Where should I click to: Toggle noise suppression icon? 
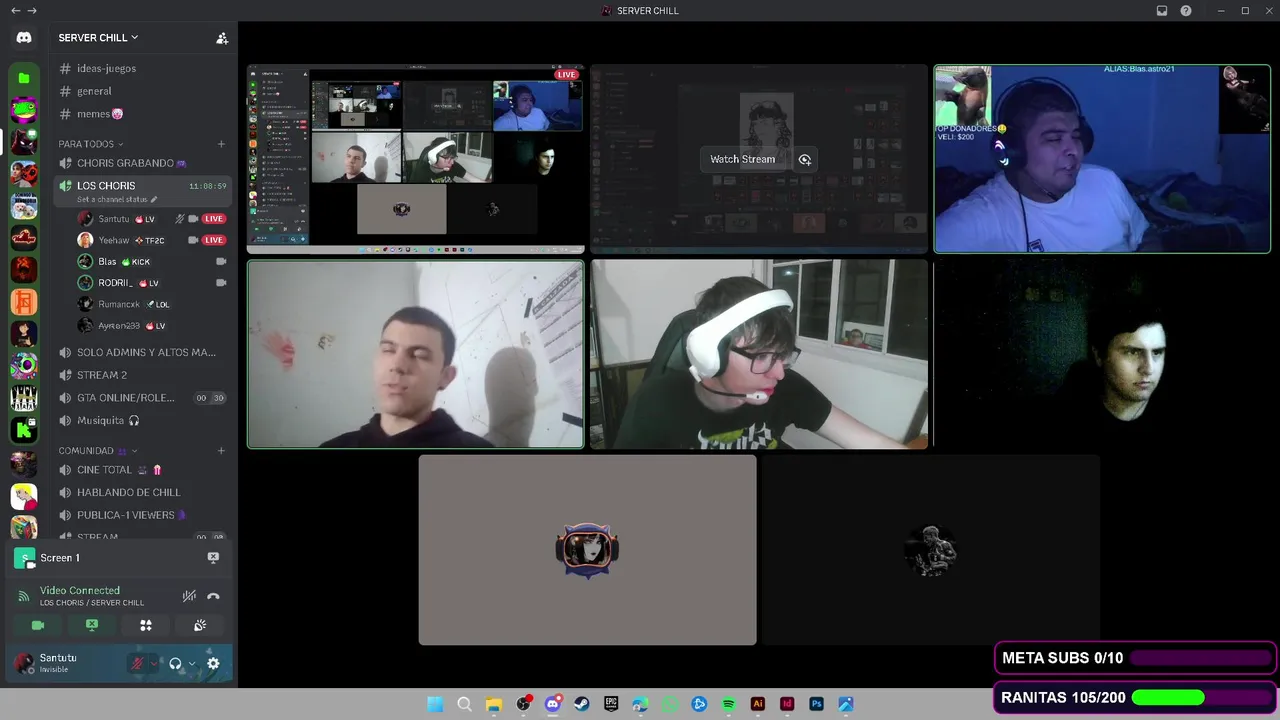point(189,596)
